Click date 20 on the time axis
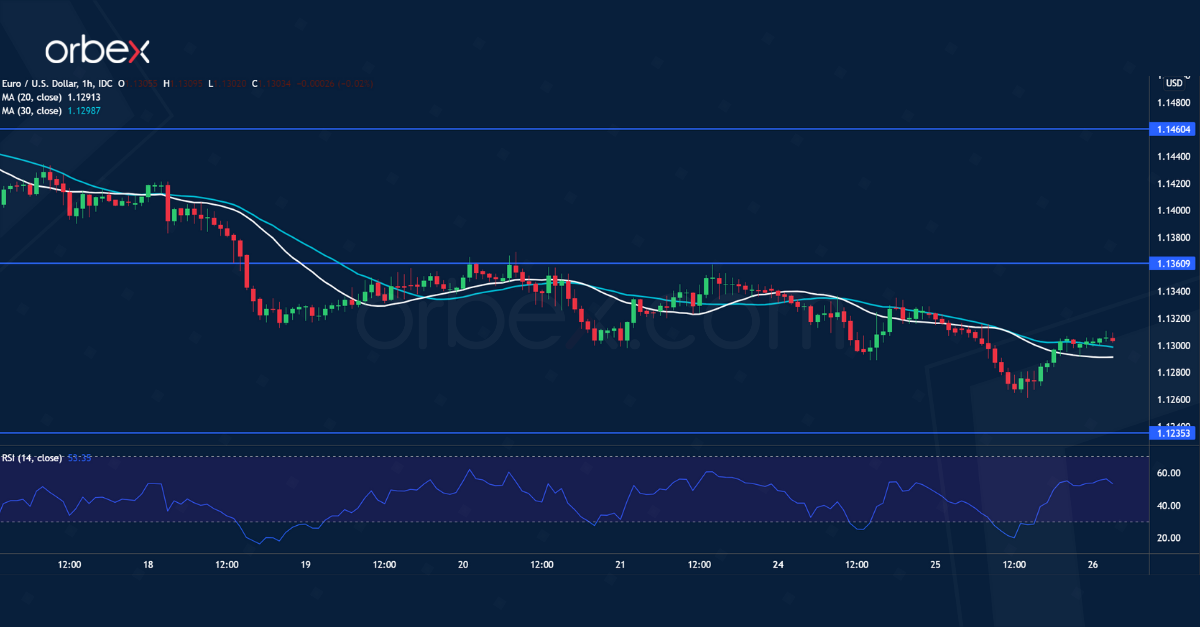1200x627 pixels. point(463,565)
